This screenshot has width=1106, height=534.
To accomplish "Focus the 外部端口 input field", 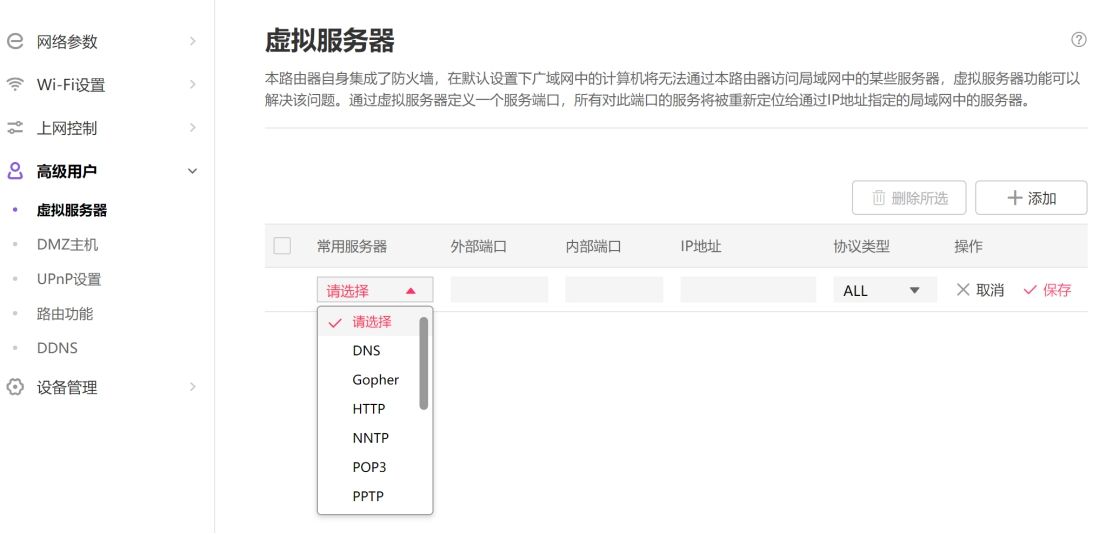I will coord(499,290).
